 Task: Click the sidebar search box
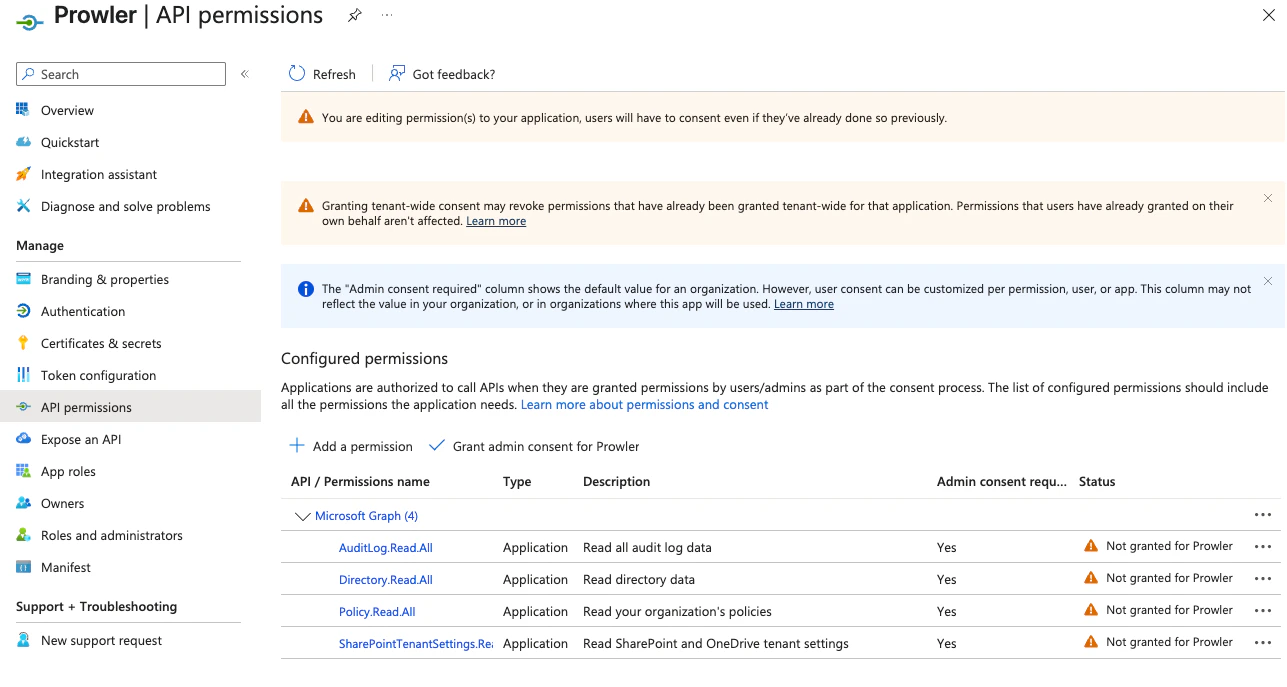pyautogui.click(x=120, y=73)
